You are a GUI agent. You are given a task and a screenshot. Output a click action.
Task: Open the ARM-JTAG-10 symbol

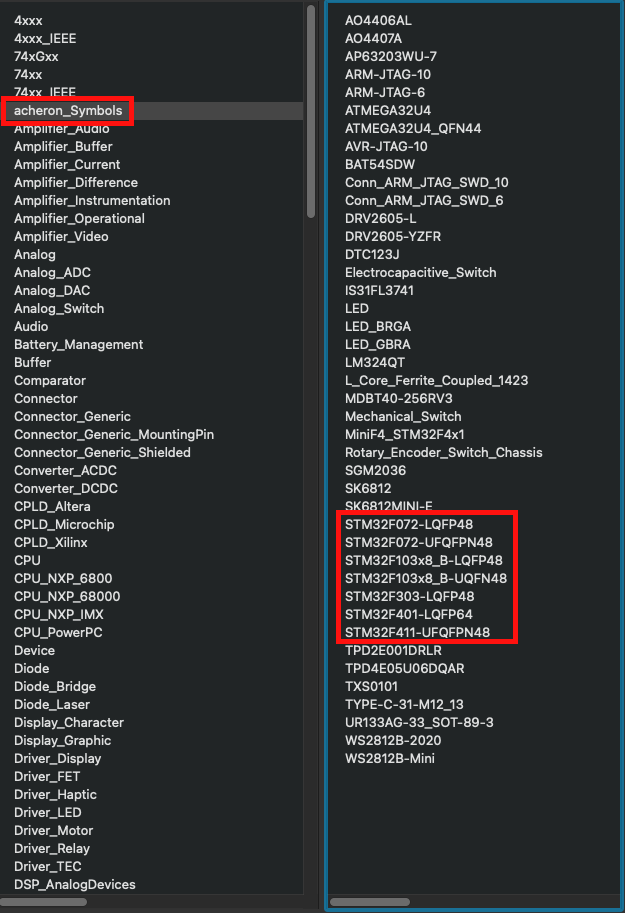[387, 74]
